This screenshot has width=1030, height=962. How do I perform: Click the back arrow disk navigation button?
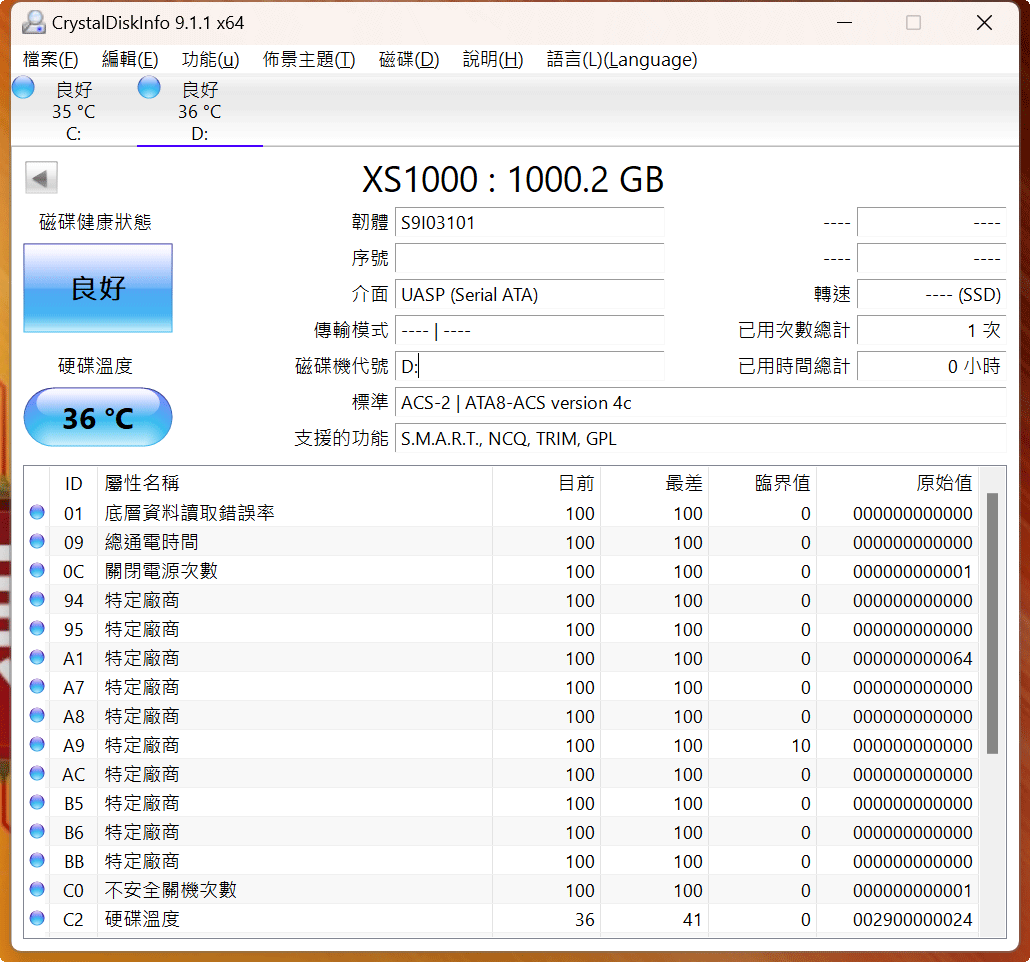(x=41, y=177)
